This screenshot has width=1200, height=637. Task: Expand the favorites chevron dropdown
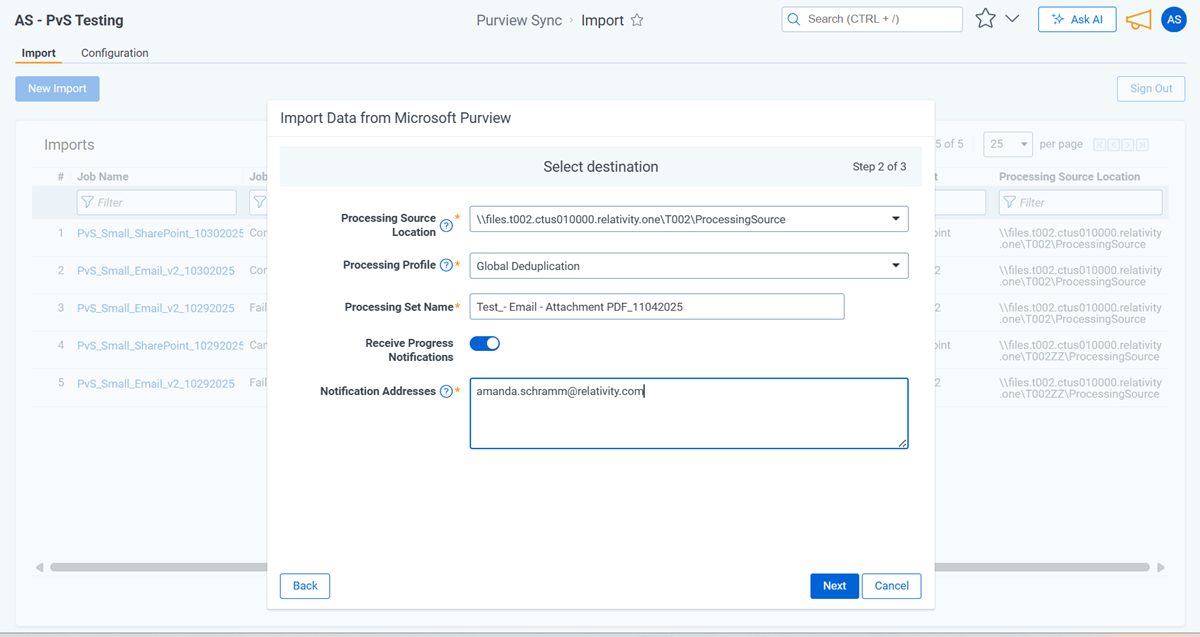click(x=1012, y=19)
